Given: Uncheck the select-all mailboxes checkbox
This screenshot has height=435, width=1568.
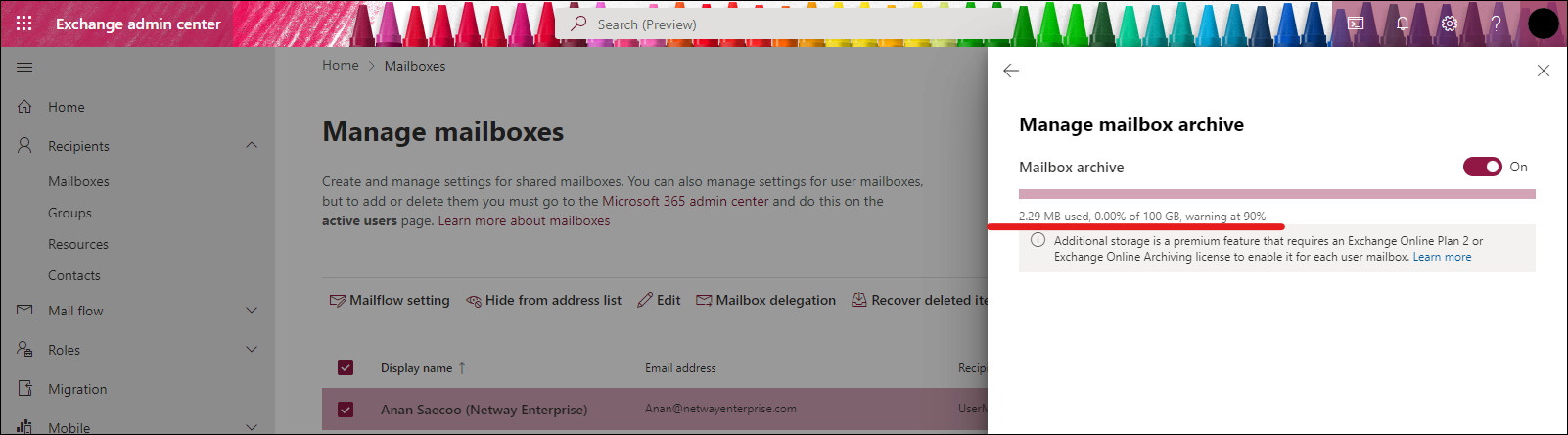Looking at the screenshot, I should (x=346, y=367).
